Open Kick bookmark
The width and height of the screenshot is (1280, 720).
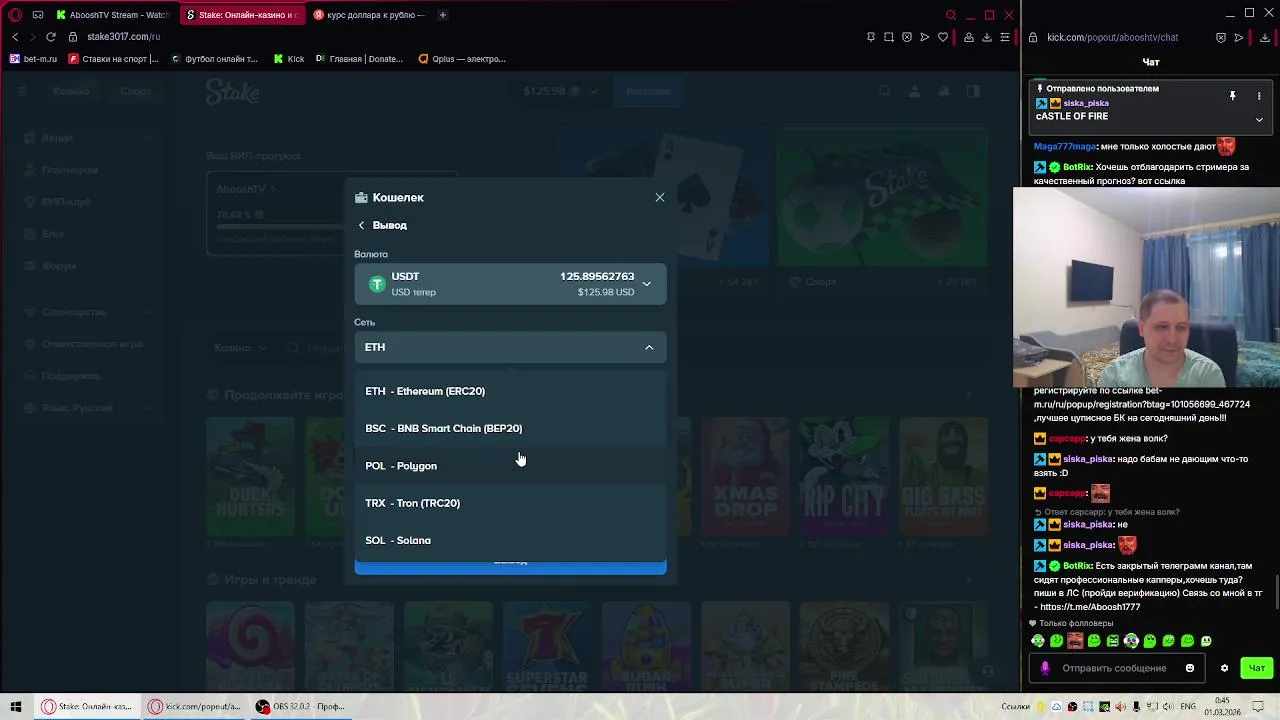(x=289, y=59)
